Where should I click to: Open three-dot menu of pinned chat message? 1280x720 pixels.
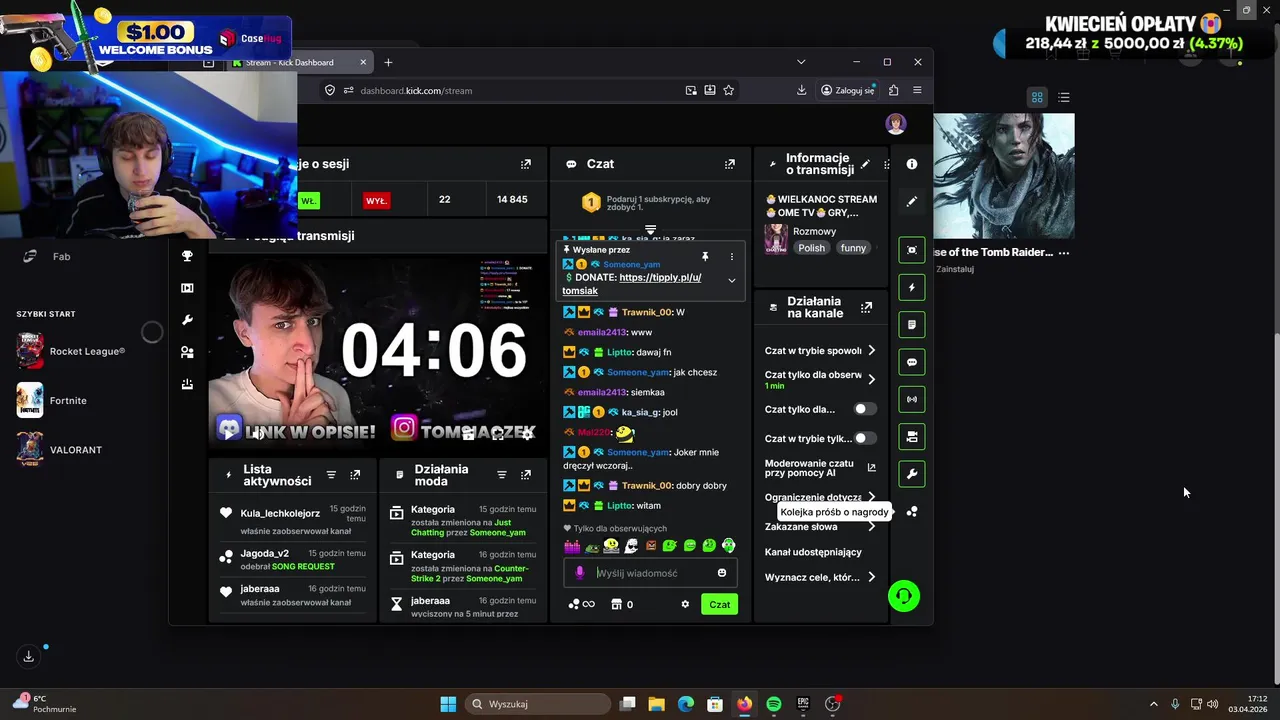click(731, 256)
